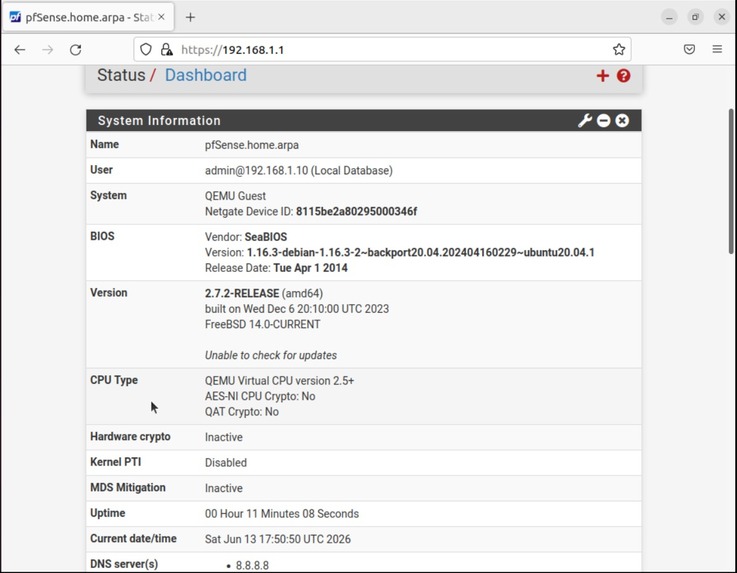This screenshot has width=737, height=573.
Task: Open the Pocket save icon
Action: coord(689,49)
